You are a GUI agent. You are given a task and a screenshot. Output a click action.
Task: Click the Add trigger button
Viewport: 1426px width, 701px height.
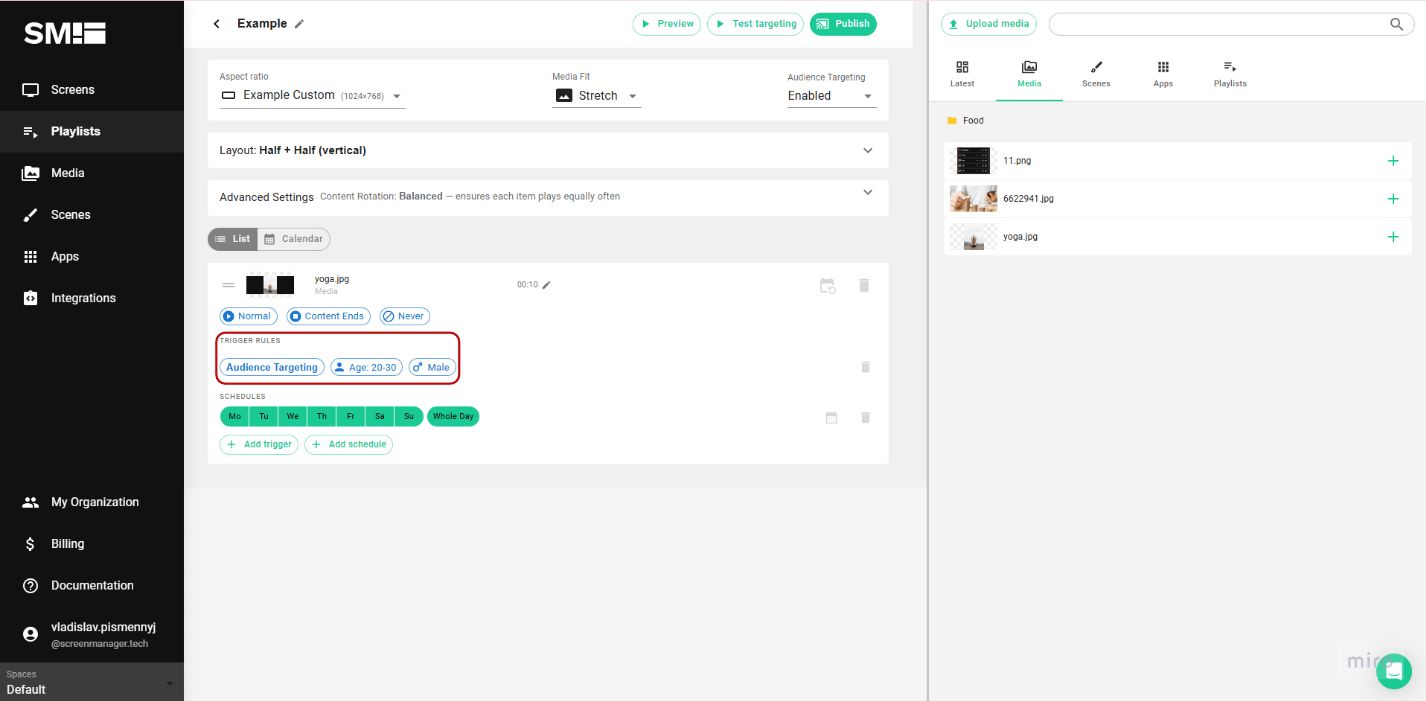pyautogui.click(x=259, y=444)
